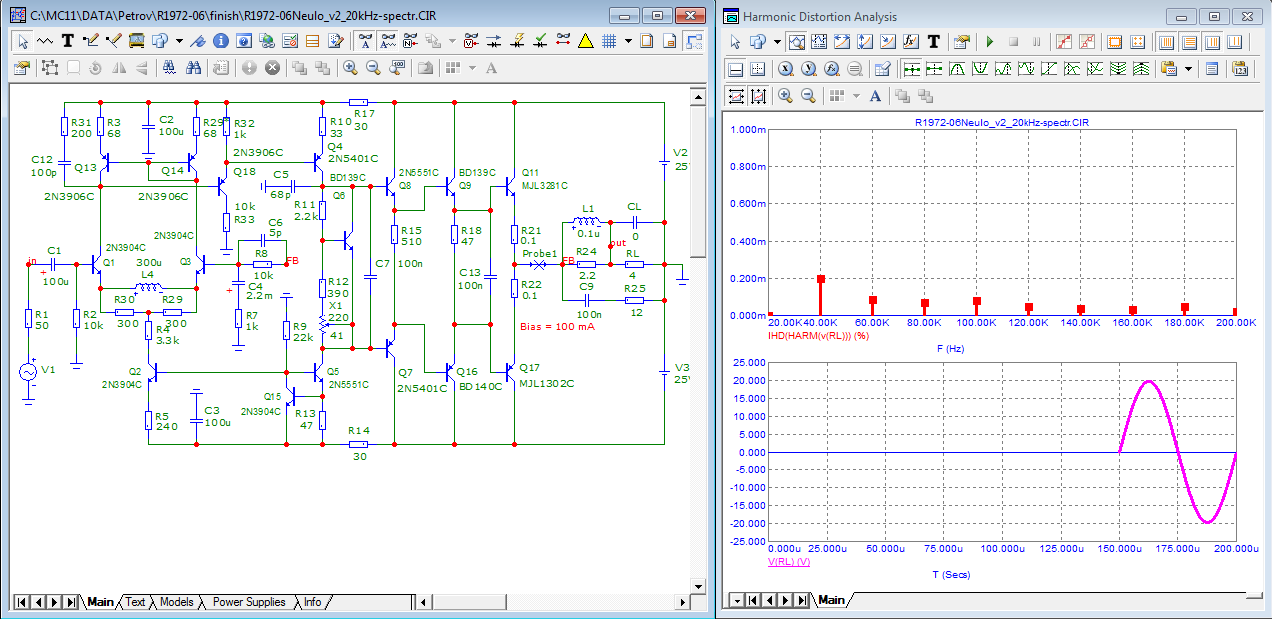
Task: Select the Text mode tool in schematic toolbar
Action: click(x=68, y=41)
